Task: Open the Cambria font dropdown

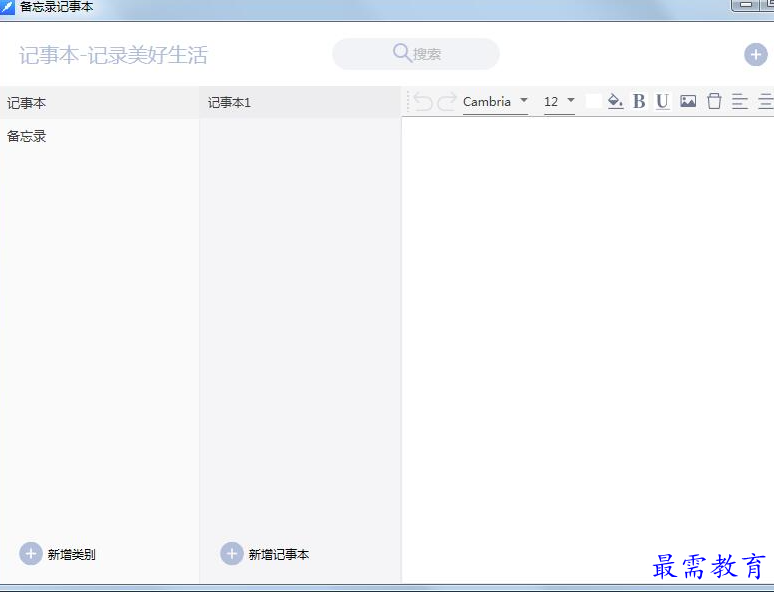Action: click(x=496, y=102)
